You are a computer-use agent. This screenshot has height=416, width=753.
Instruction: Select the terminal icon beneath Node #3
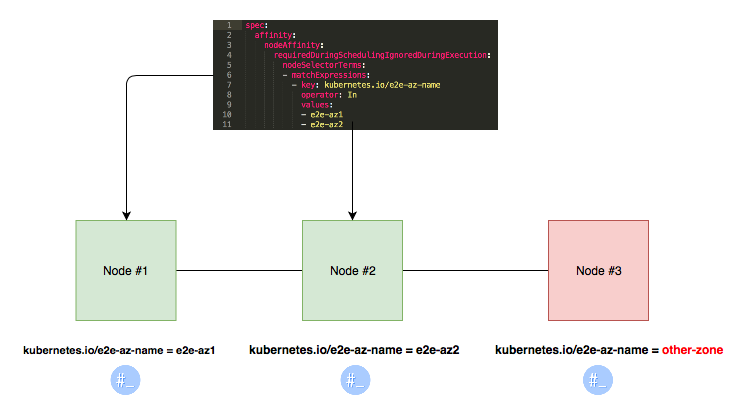tap(598, 380)
